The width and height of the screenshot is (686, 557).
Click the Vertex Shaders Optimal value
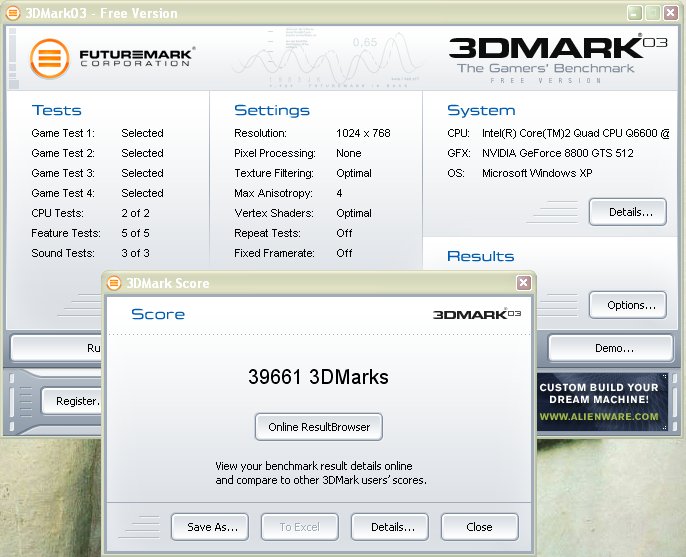(354, 213)
